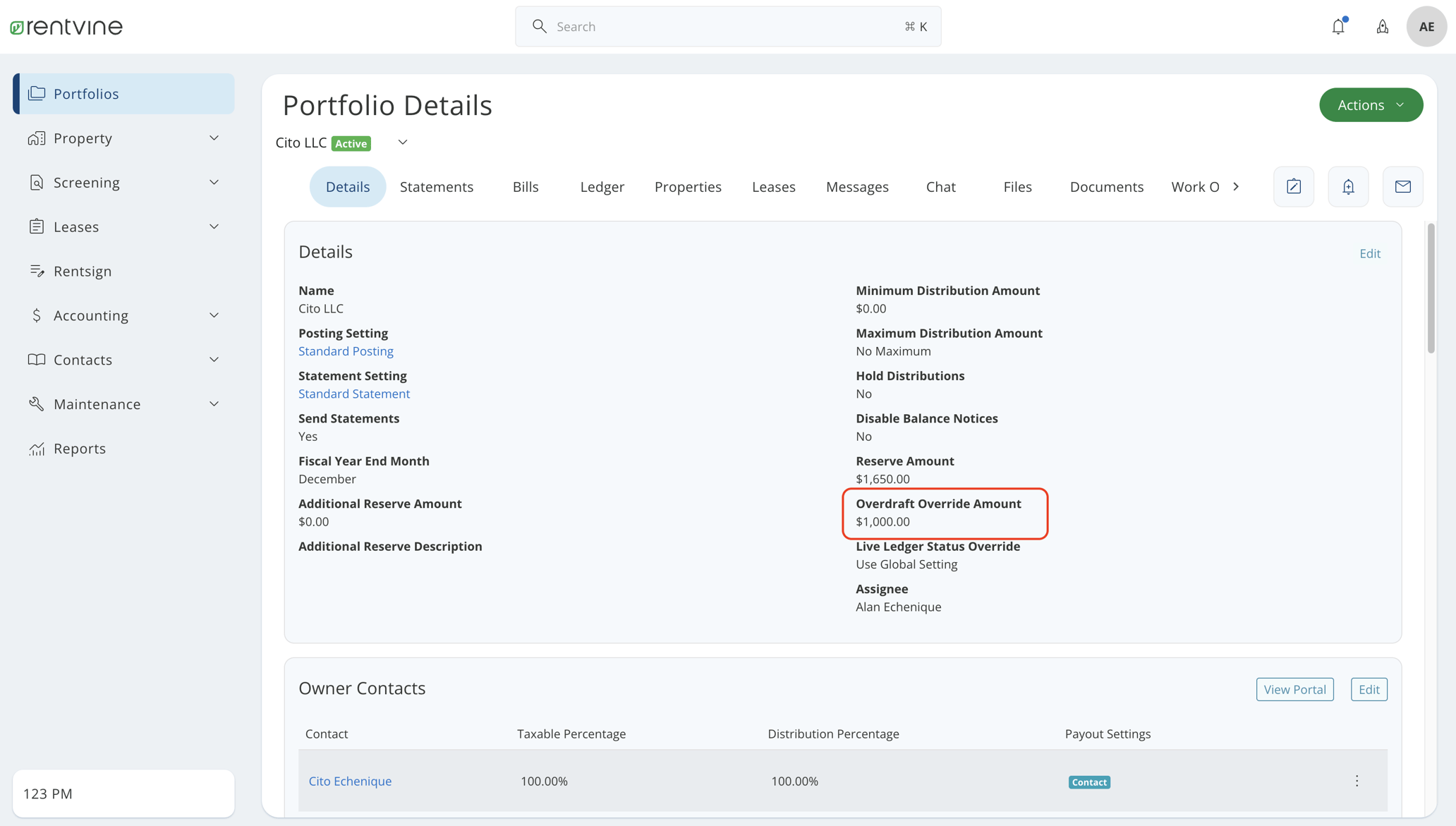The height and width of the screenshot is (826, 1456).
Task: Click the kebab menu on Cito Echenique row
Action: (x=1356, y=781)
